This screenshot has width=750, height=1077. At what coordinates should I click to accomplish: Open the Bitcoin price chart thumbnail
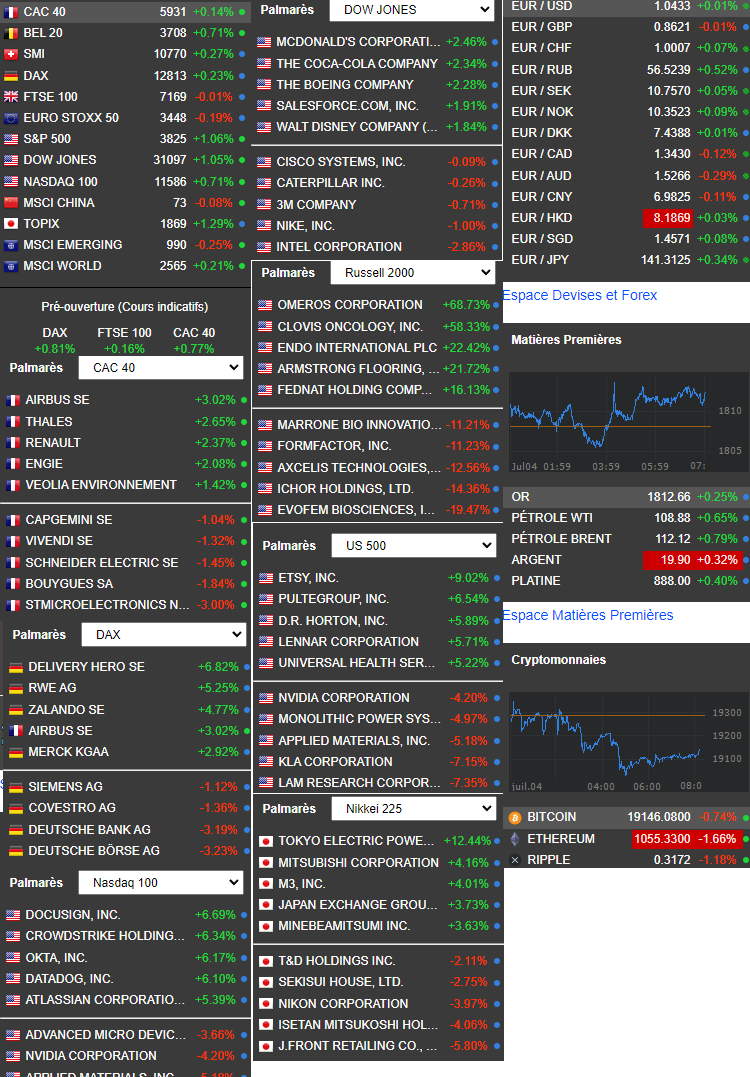[x=628, y=742]
